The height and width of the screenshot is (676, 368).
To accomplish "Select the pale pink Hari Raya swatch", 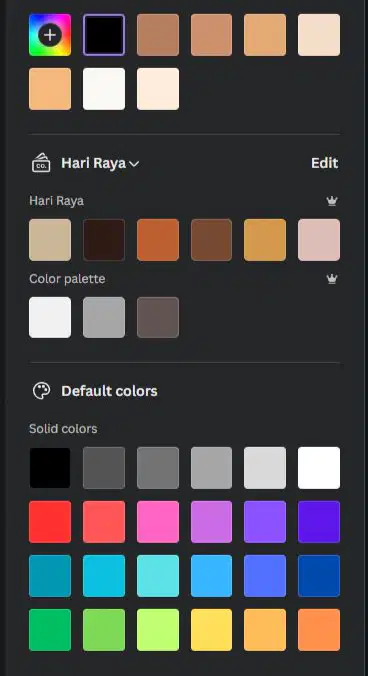I will click(x=319, y=240).
